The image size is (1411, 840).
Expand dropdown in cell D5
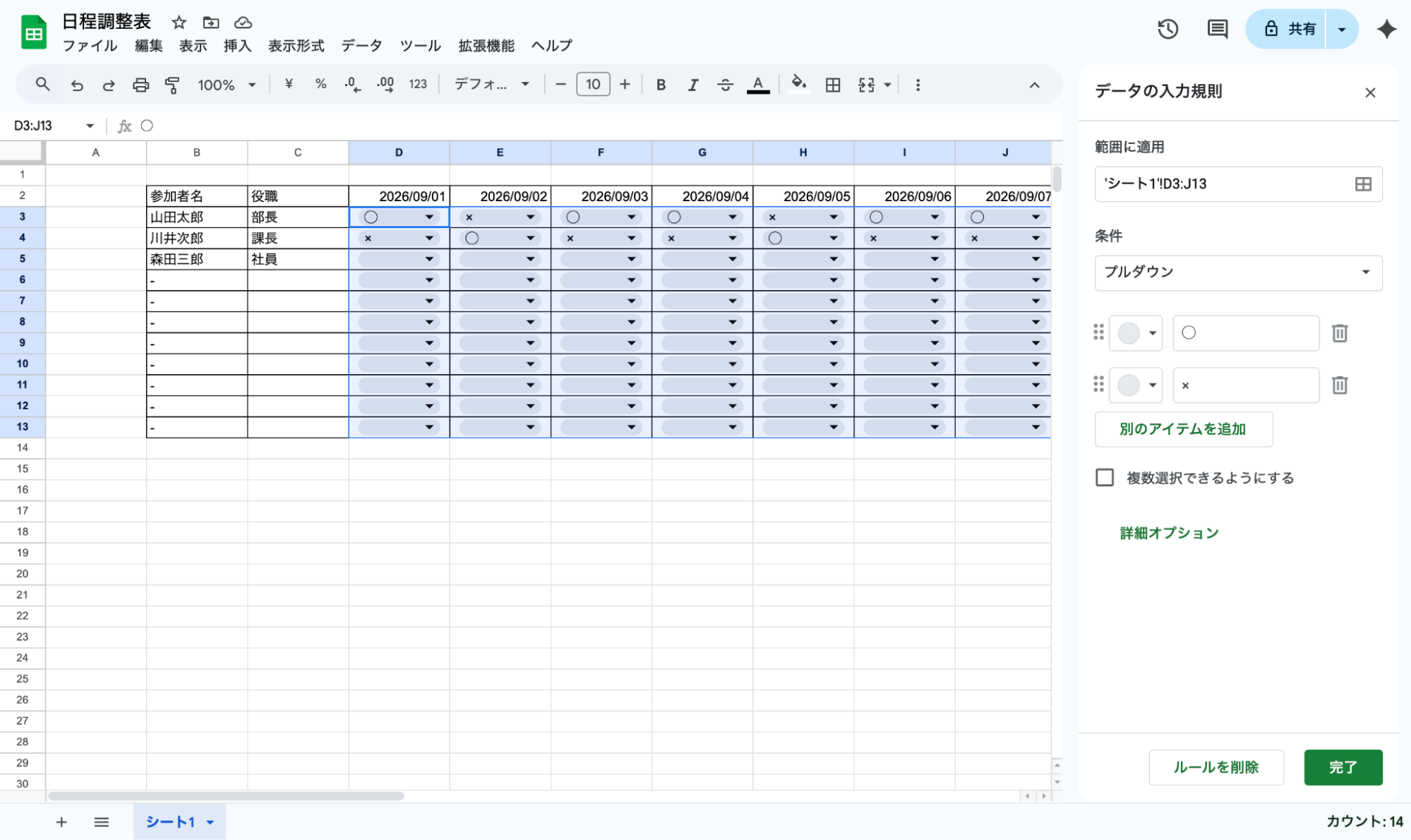tap(429, 259)
